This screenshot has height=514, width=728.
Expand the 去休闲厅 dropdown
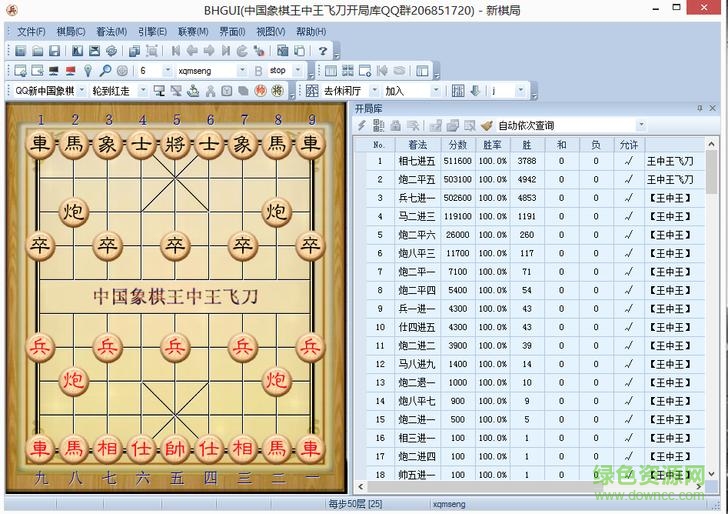pyautogui.click(x=375, y=91)
